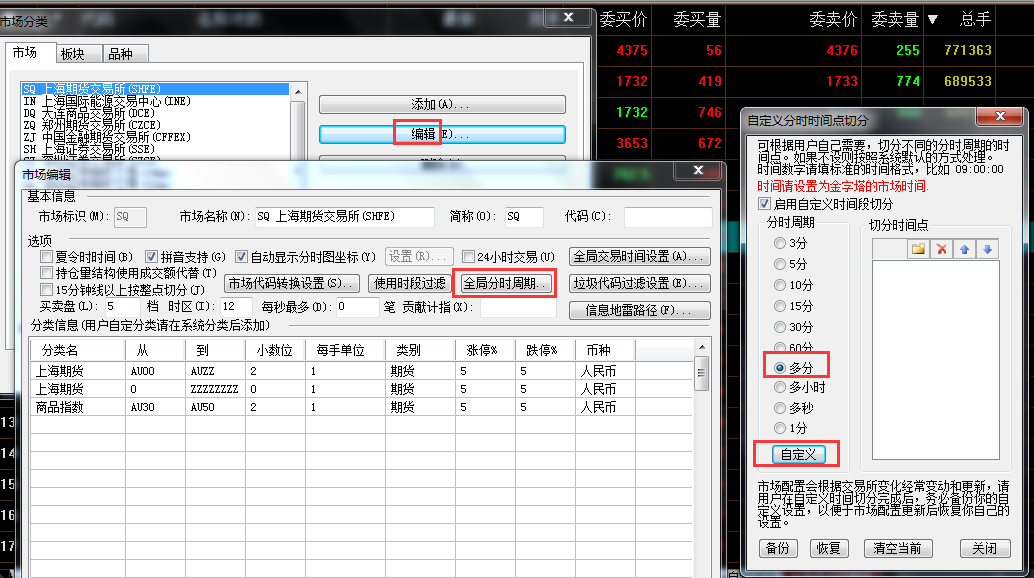Switch to the 品种 tab

point(125,54)
